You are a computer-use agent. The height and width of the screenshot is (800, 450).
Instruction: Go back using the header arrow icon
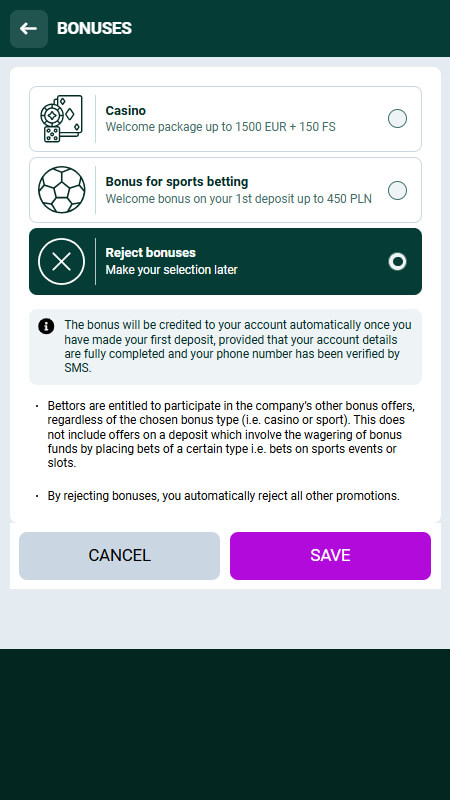point(29,29)
